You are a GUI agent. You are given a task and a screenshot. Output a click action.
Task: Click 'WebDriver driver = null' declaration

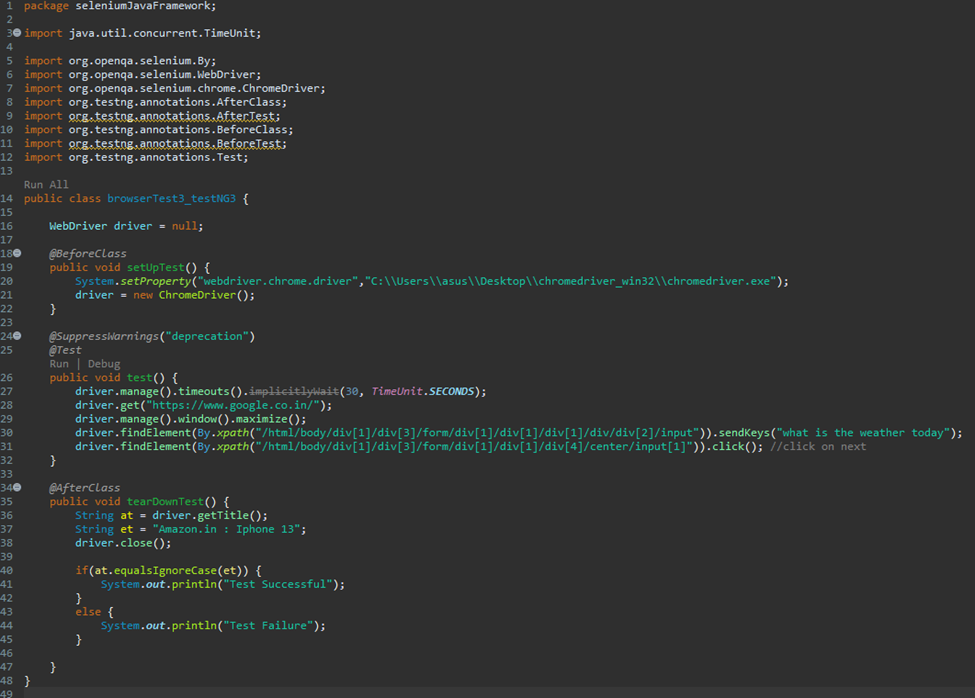[x=126, y=226]
